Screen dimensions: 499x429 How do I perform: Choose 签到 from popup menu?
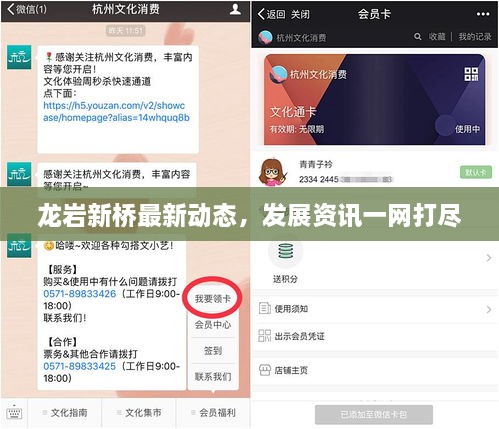213,351
